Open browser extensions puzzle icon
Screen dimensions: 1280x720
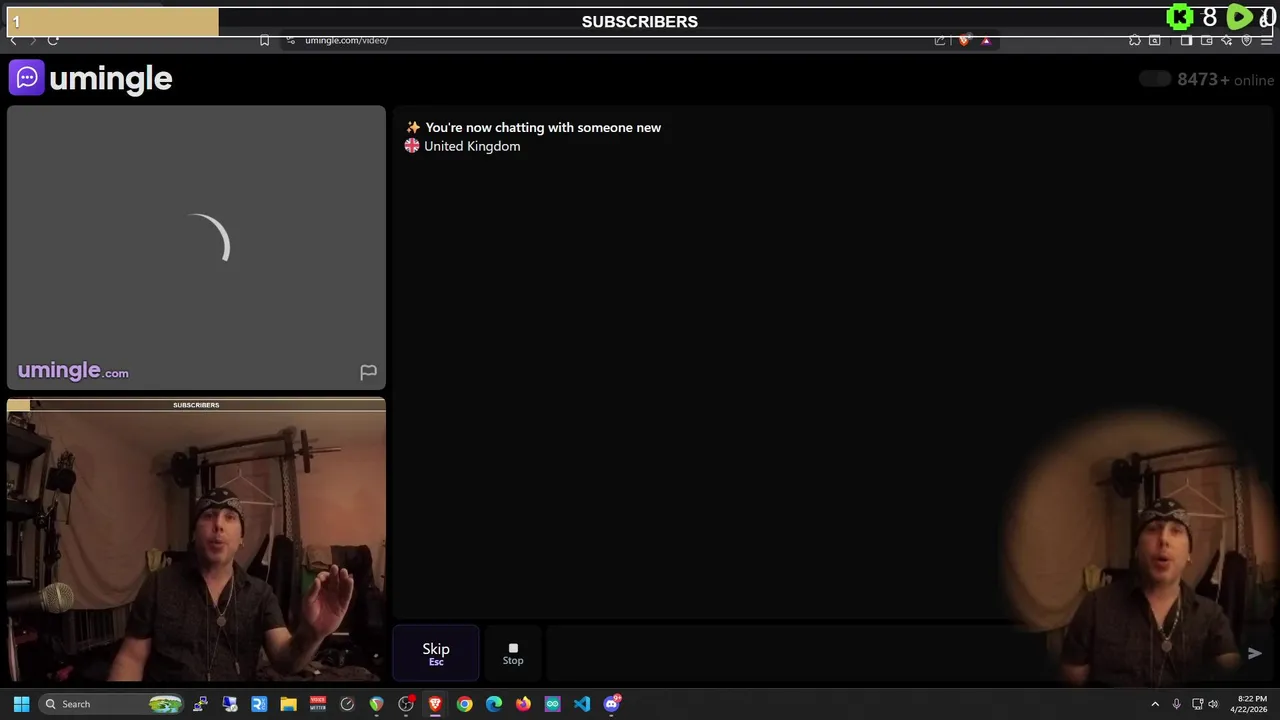(1134, 40)
